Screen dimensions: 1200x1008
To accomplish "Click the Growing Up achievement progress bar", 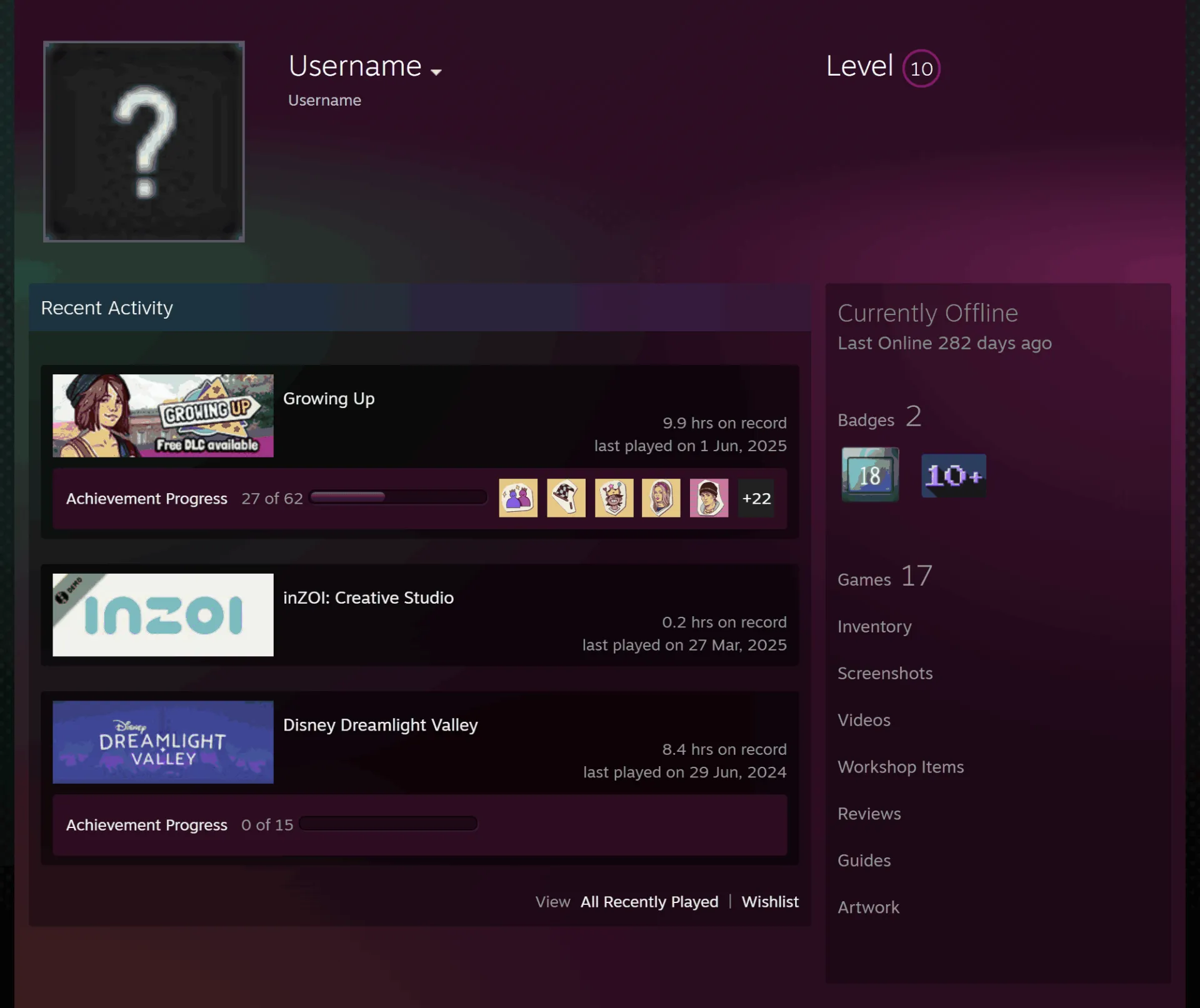I will click(398, 497).
